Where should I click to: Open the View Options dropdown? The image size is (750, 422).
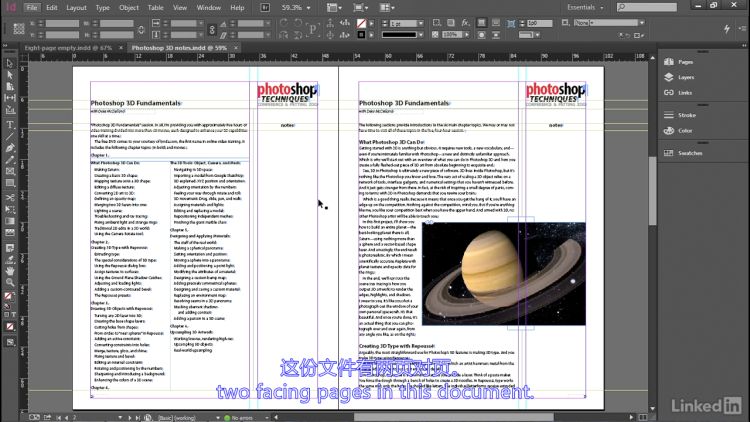(334, 8)
